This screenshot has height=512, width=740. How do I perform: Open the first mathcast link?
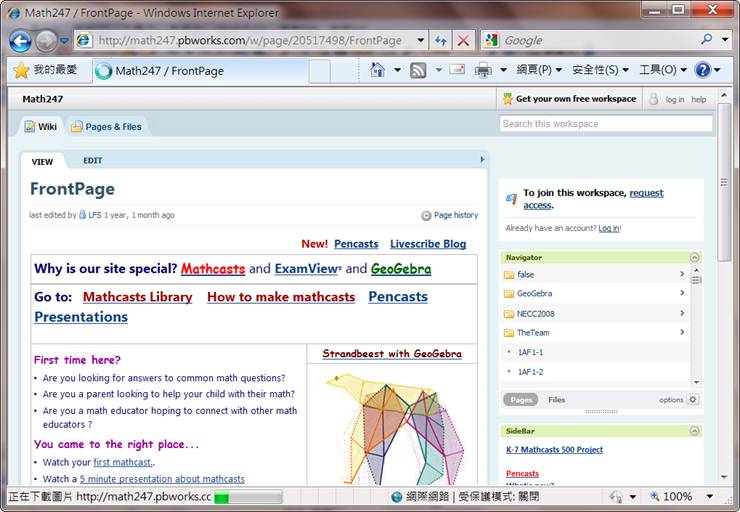coord(123,462)
